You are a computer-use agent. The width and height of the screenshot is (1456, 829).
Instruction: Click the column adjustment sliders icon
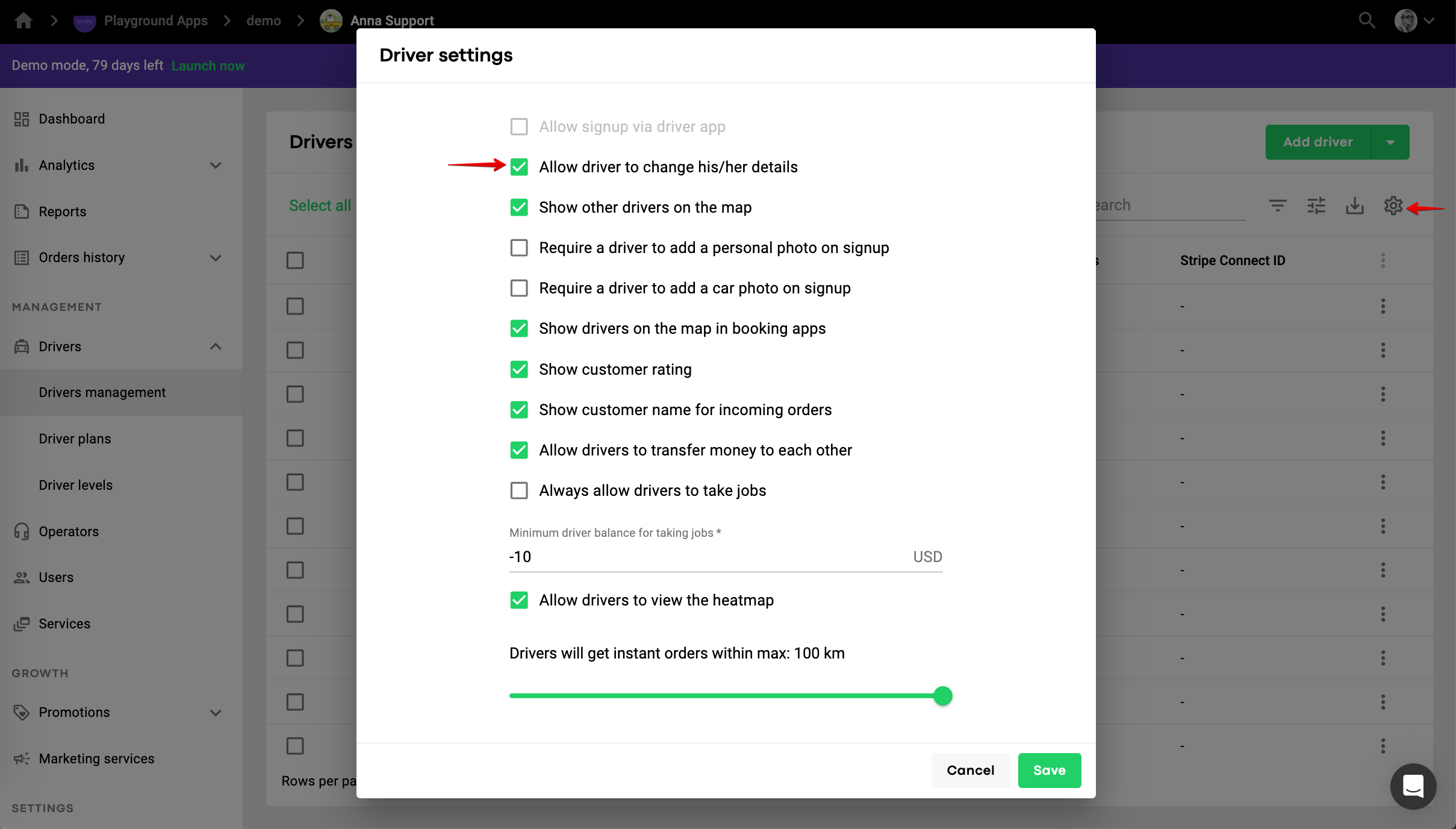(1316, 205)
